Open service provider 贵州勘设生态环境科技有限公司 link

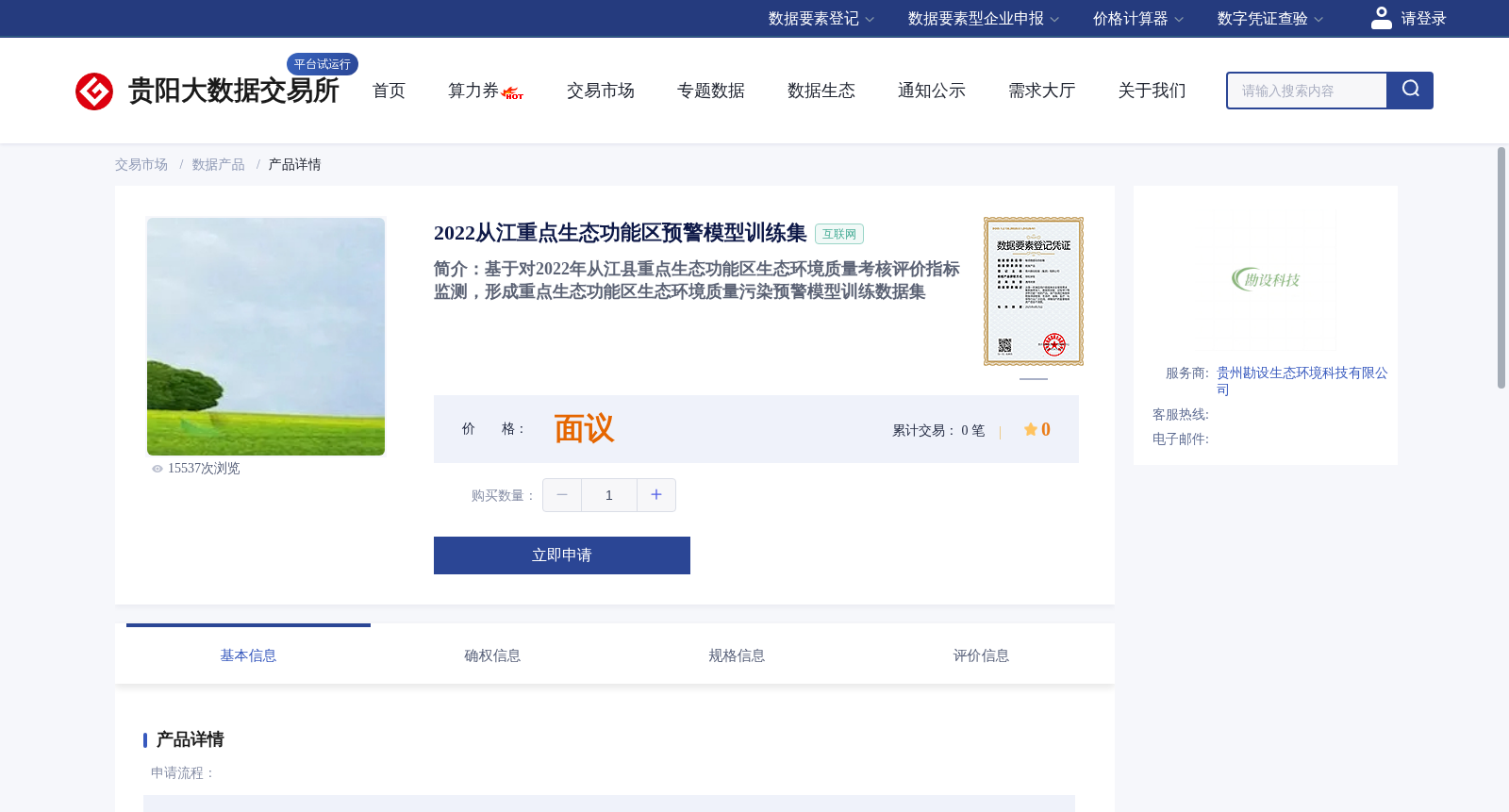coord(1302,381)
